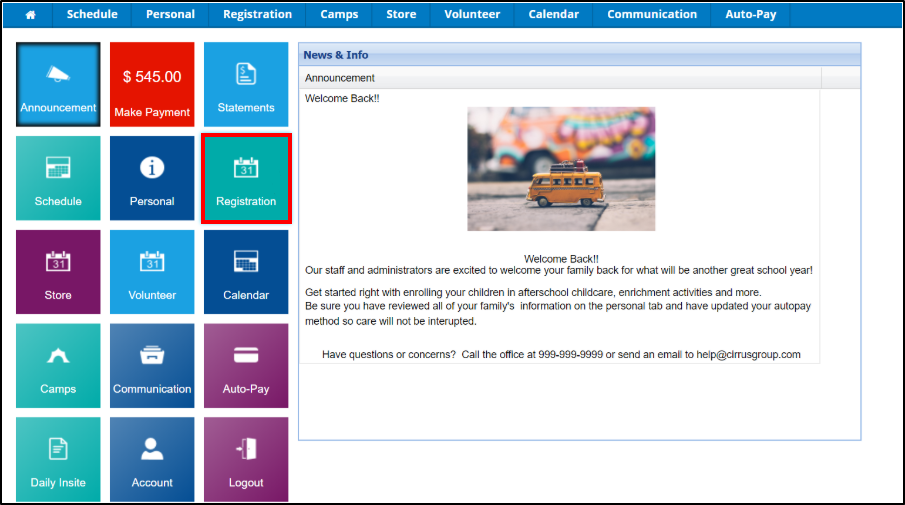Open the Announcement megaphone tile

point(58,84)
